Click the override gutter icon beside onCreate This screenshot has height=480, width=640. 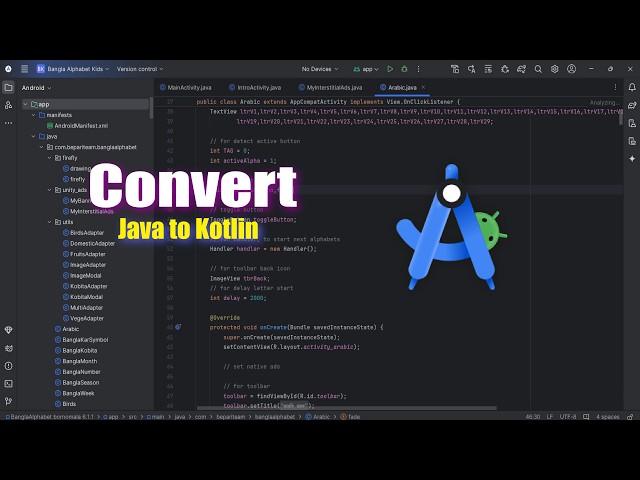click(x=178, y=327)
